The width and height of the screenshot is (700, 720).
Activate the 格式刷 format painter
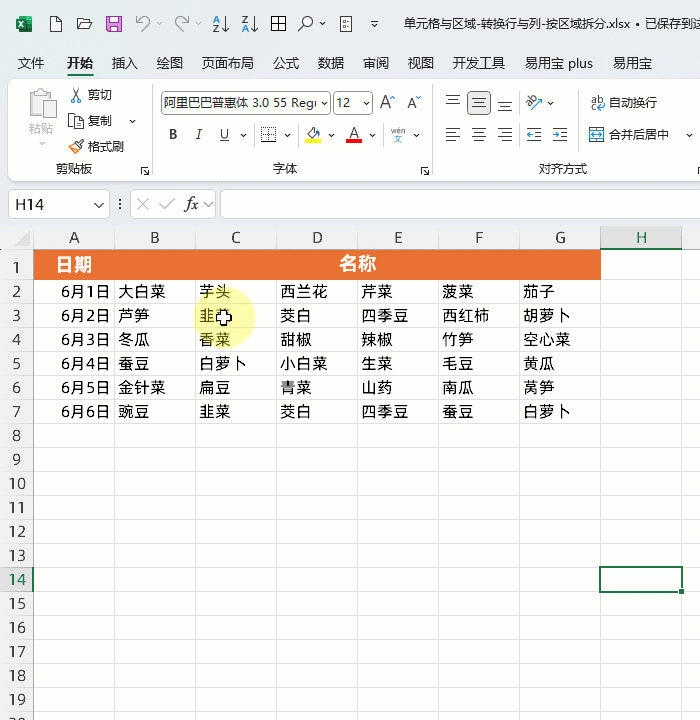click(x=96, y=146)
